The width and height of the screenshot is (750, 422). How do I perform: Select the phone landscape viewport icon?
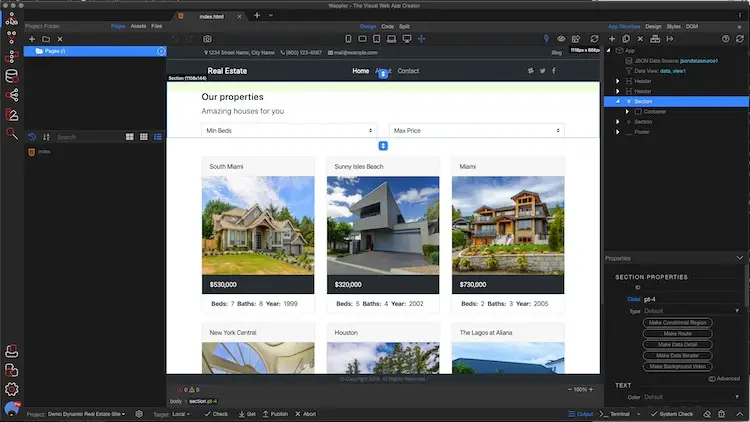pos(362,39)
